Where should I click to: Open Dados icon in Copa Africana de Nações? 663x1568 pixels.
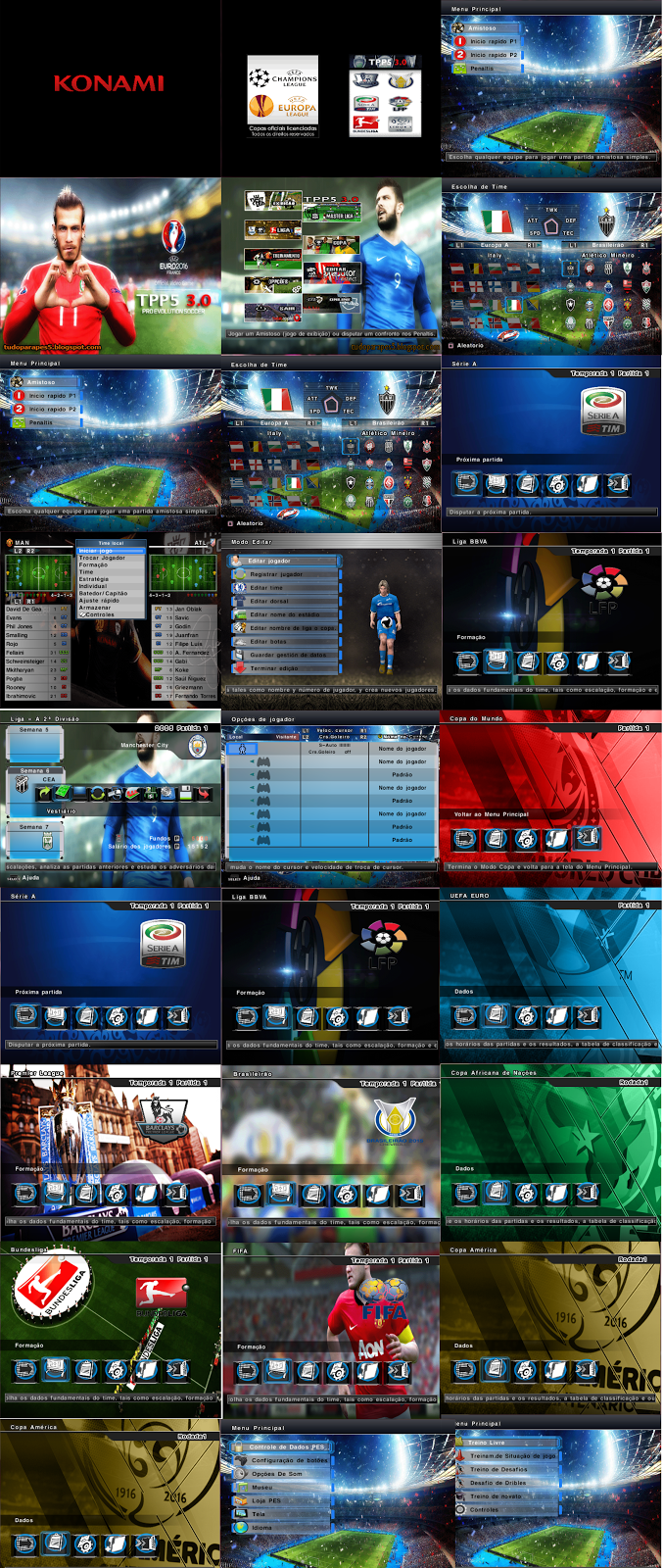point(496,1193)
